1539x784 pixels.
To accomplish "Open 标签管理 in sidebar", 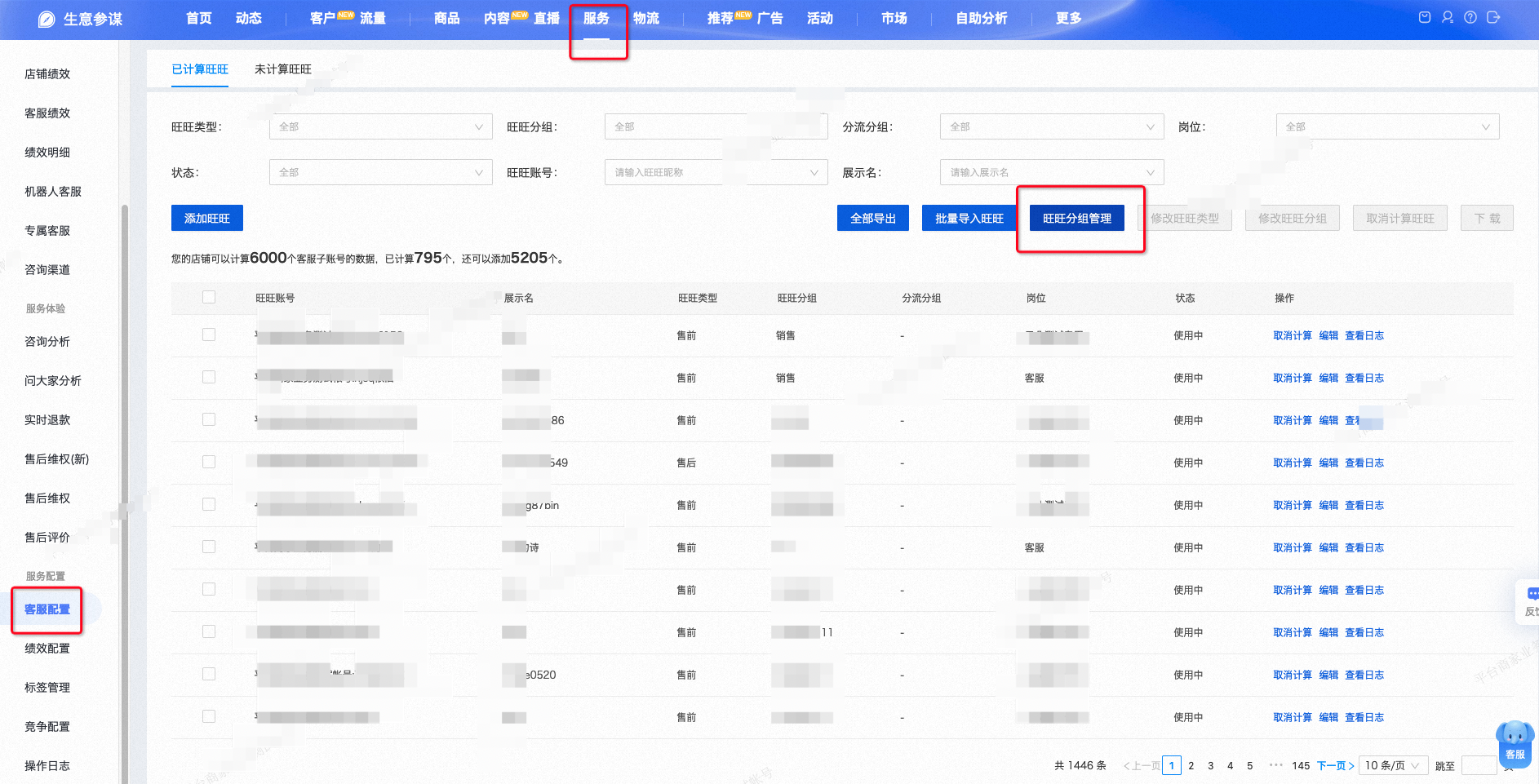I will tap(47, 688).
